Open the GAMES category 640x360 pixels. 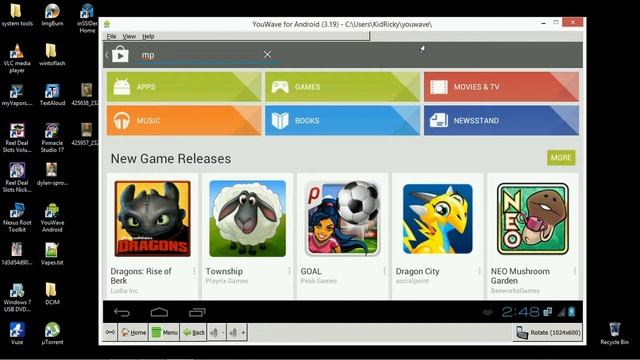[x=342, y=87]
